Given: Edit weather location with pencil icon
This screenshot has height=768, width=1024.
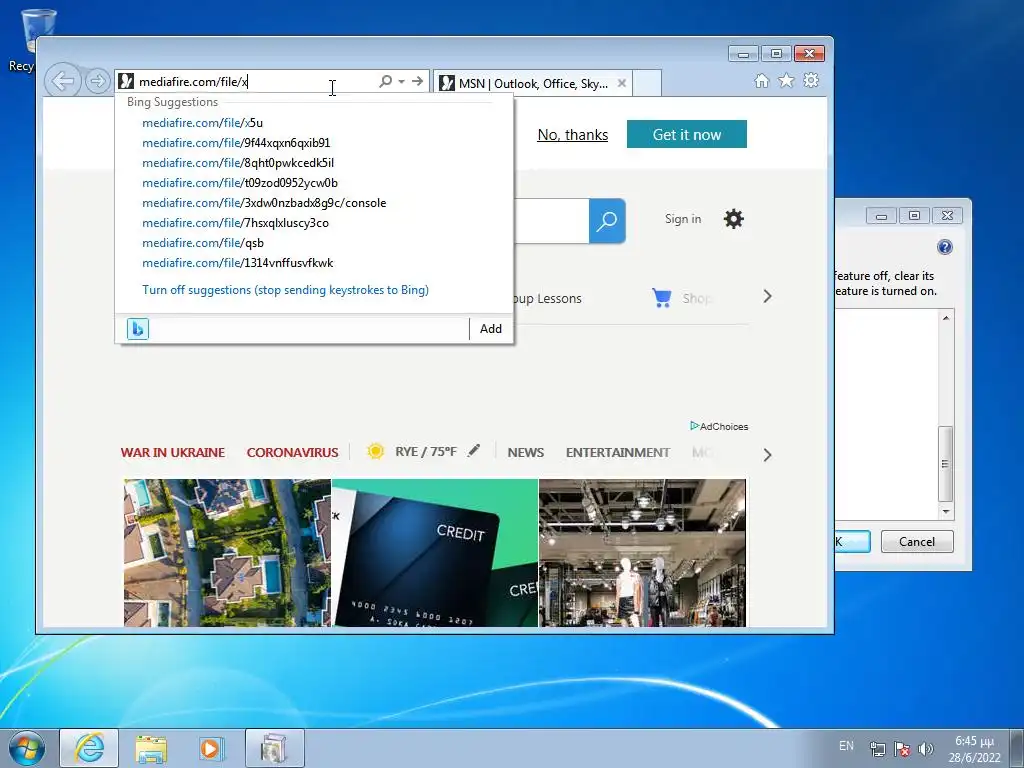Looking at the screenshot, I should (473, 450).
